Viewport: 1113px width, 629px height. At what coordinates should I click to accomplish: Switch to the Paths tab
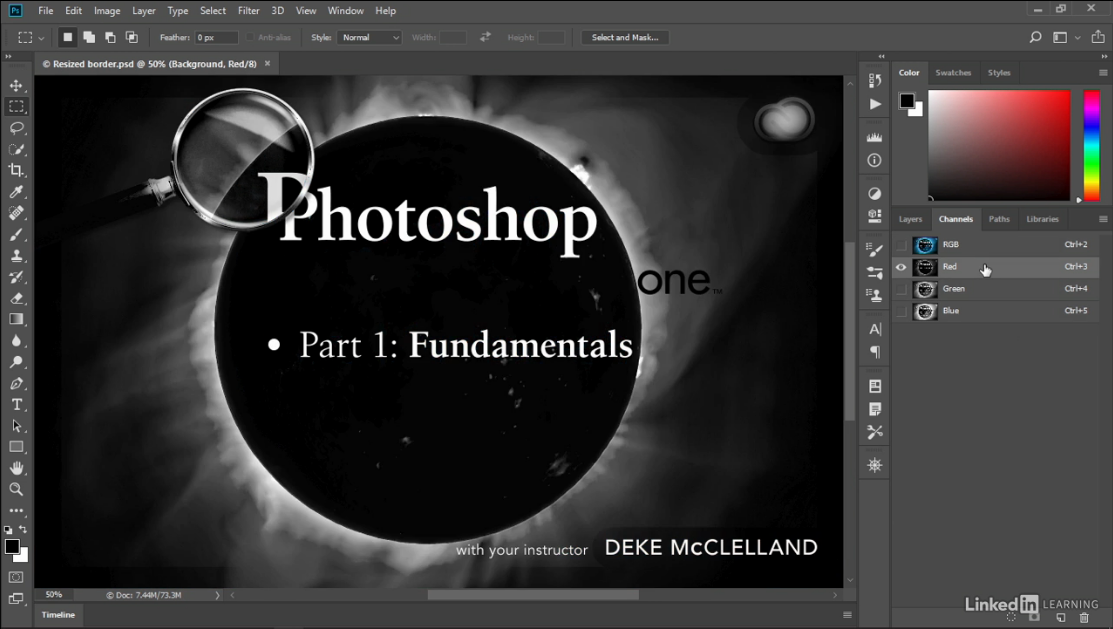click(999, 219)
